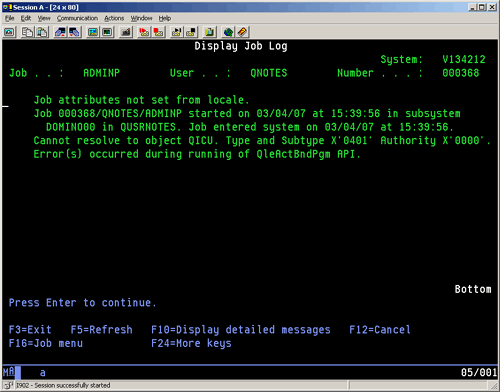Image resolution: width=500 pixels, height=392 pixels.
Task: Click 'I902 - Session successfully started' status message
Action: point(63,385)
